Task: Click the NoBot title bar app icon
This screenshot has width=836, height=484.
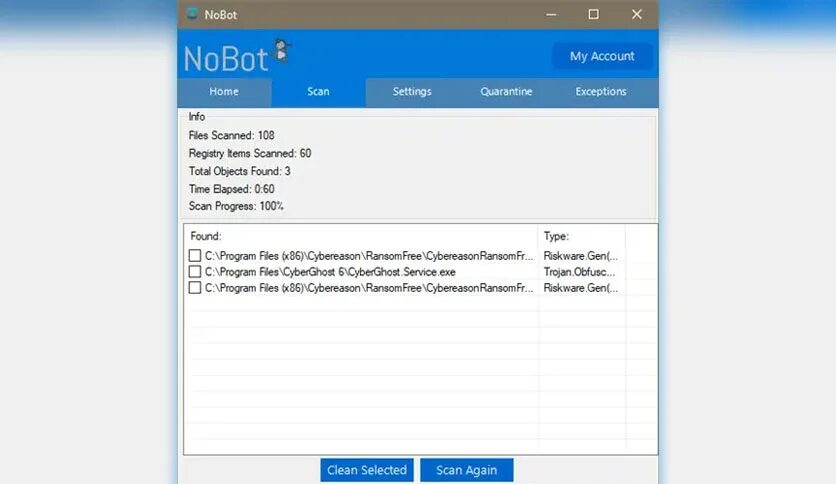Action: (x=192, y=14)
